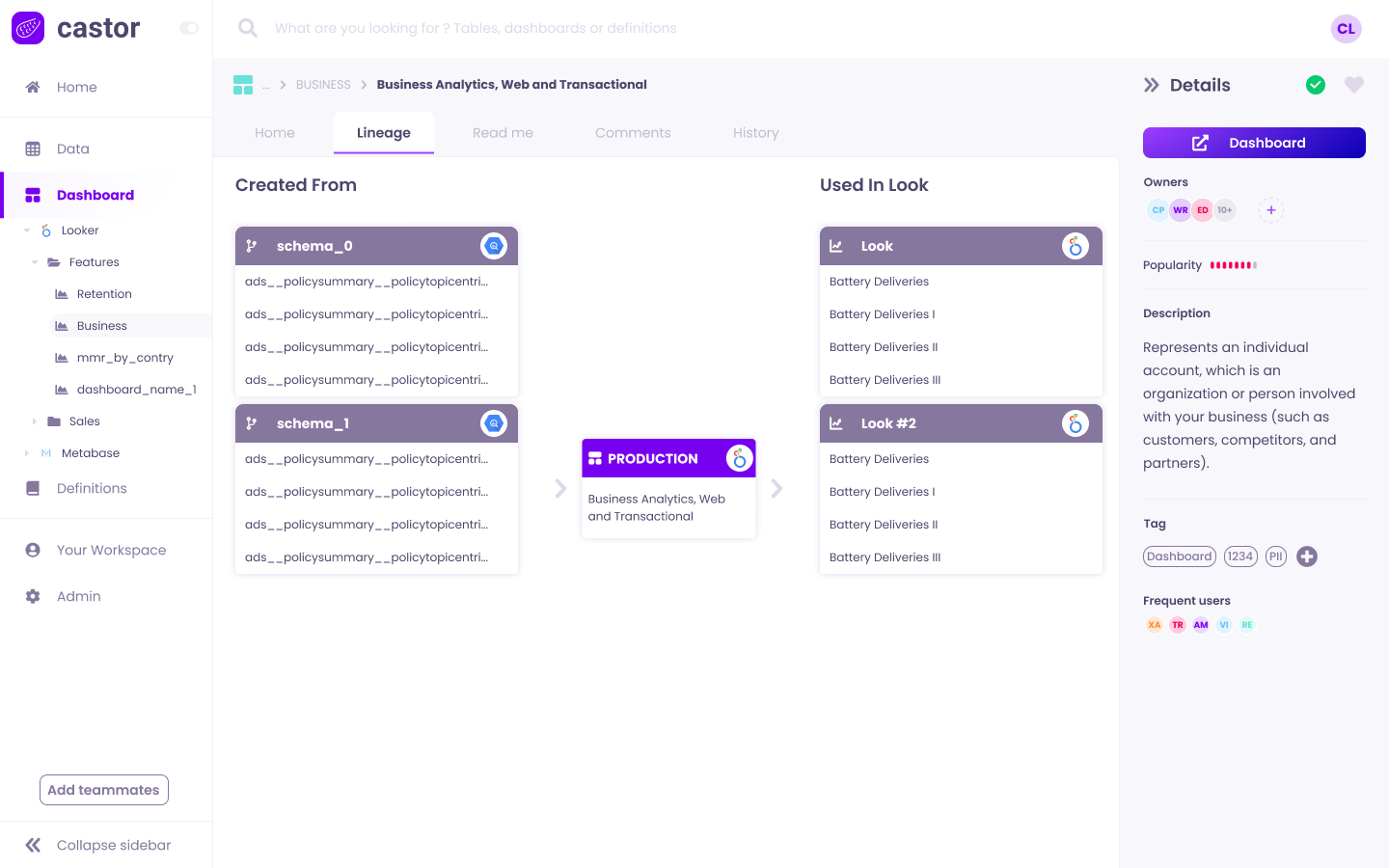
Task: Collapse the Details panel with double chevron
Action: 1152,85
